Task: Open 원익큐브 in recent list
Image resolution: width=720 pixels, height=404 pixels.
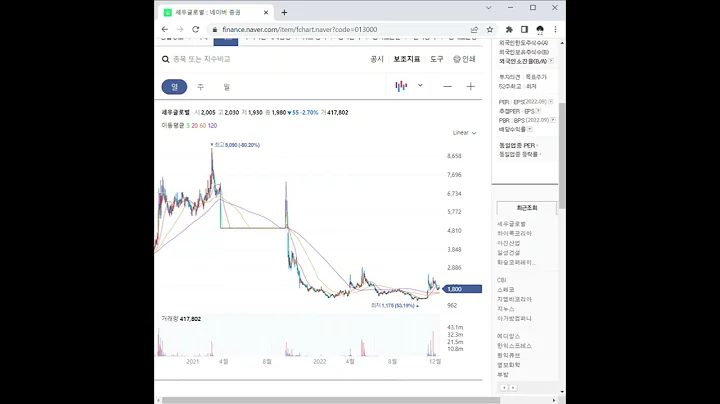Action: 508,355
